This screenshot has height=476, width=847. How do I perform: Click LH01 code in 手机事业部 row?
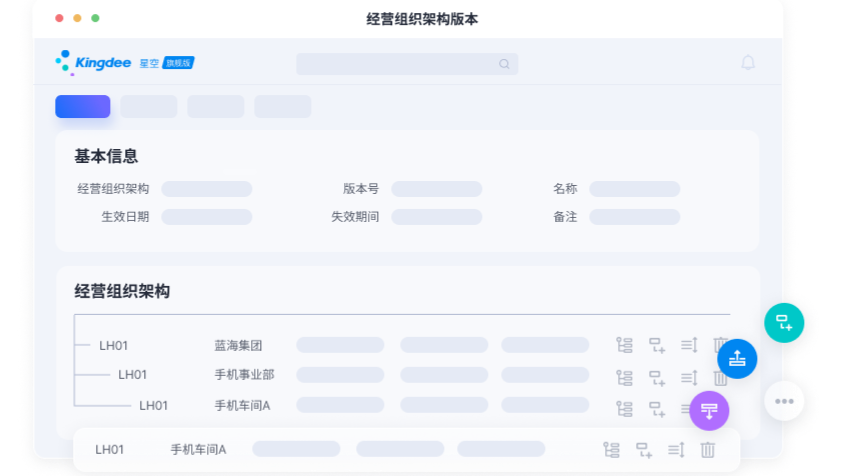(132, 375)
